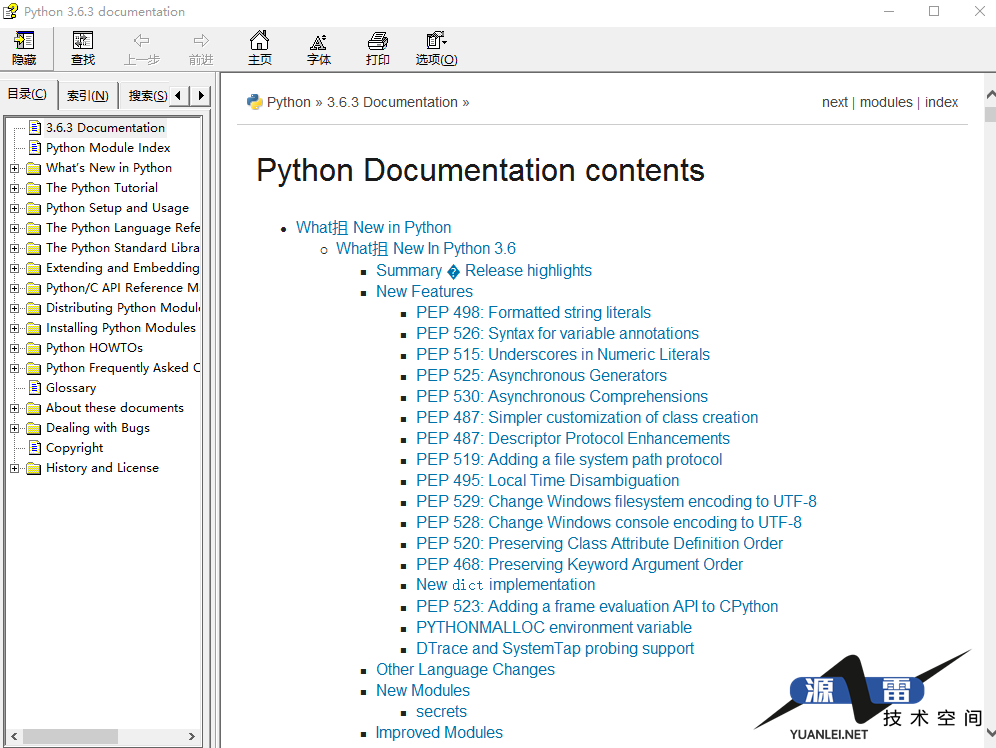Click the Dealing with Bugs folder icon
Image resolution: width=996 pixels, height=748 pixels.
(x=34, y=428)
